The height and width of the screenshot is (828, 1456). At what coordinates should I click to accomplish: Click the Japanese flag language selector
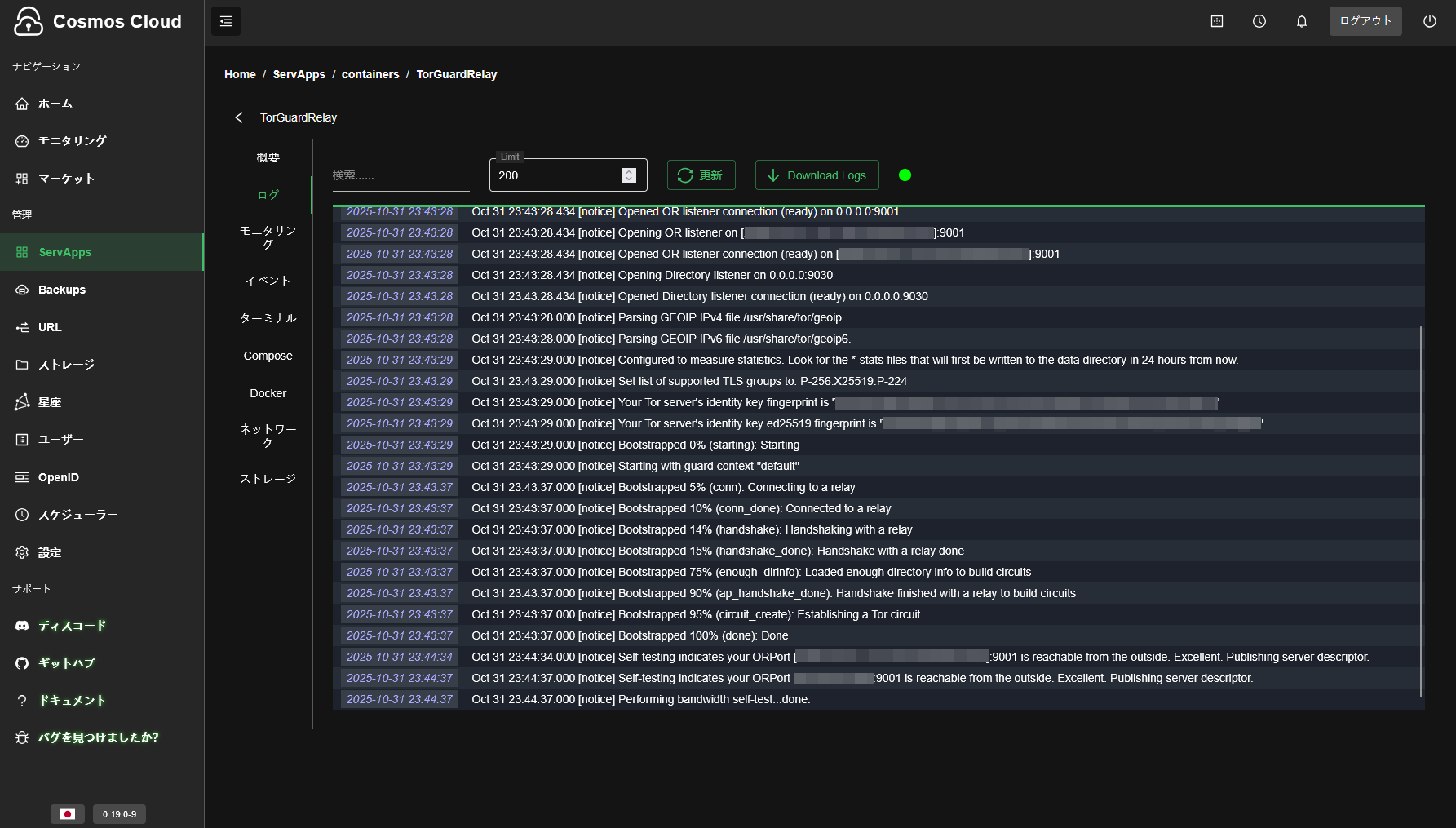coord(68,814)
